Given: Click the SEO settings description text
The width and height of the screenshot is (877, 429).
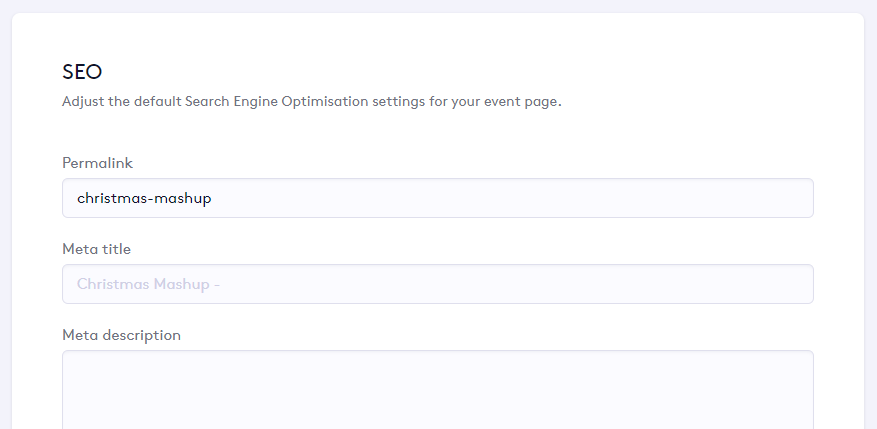Looking at the screenshot, I should [311, 102].
